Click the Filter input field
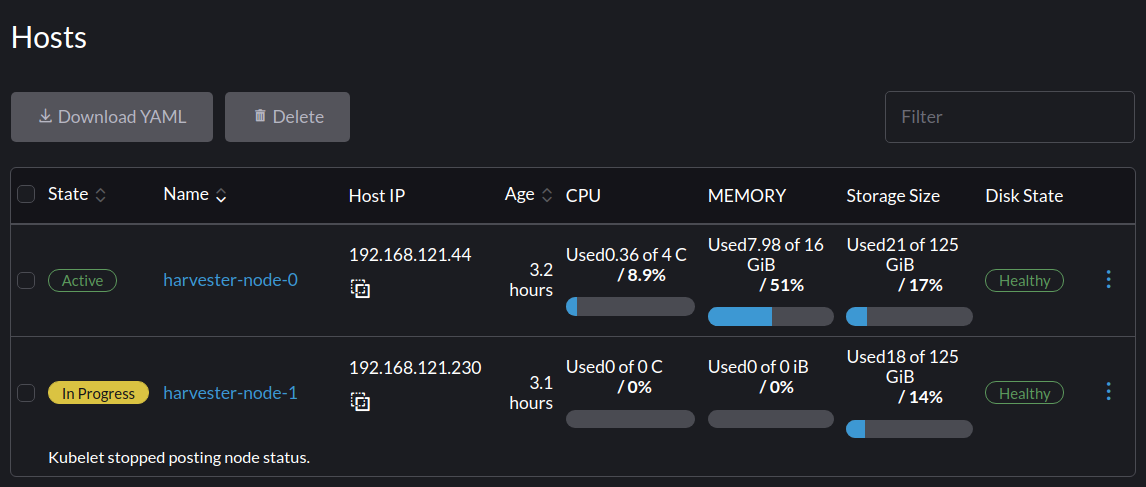The image size is (1146, 487). 1009,117
